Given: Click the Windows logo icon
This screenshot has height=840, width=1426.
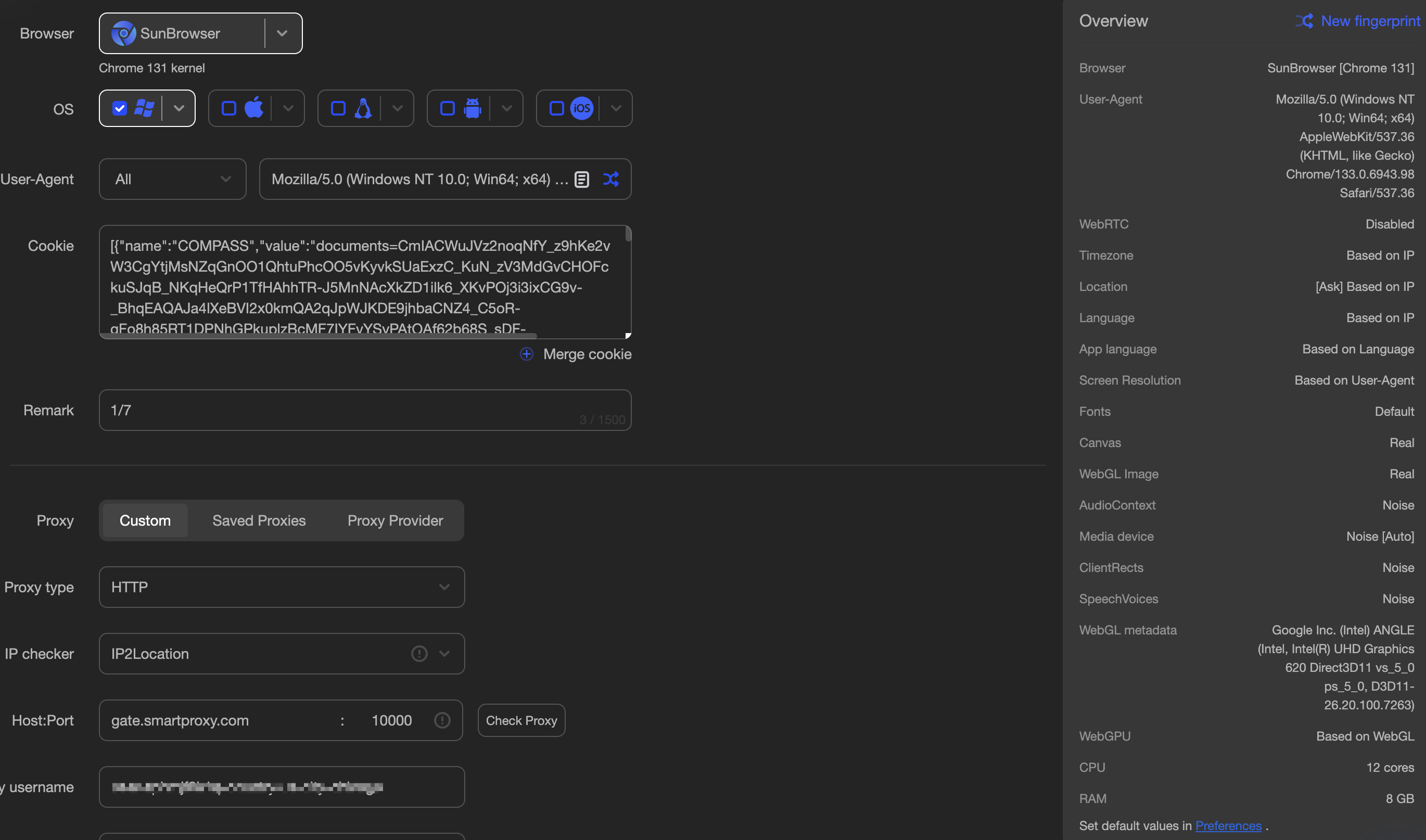Looking at the screenshot, I should 144,108.
